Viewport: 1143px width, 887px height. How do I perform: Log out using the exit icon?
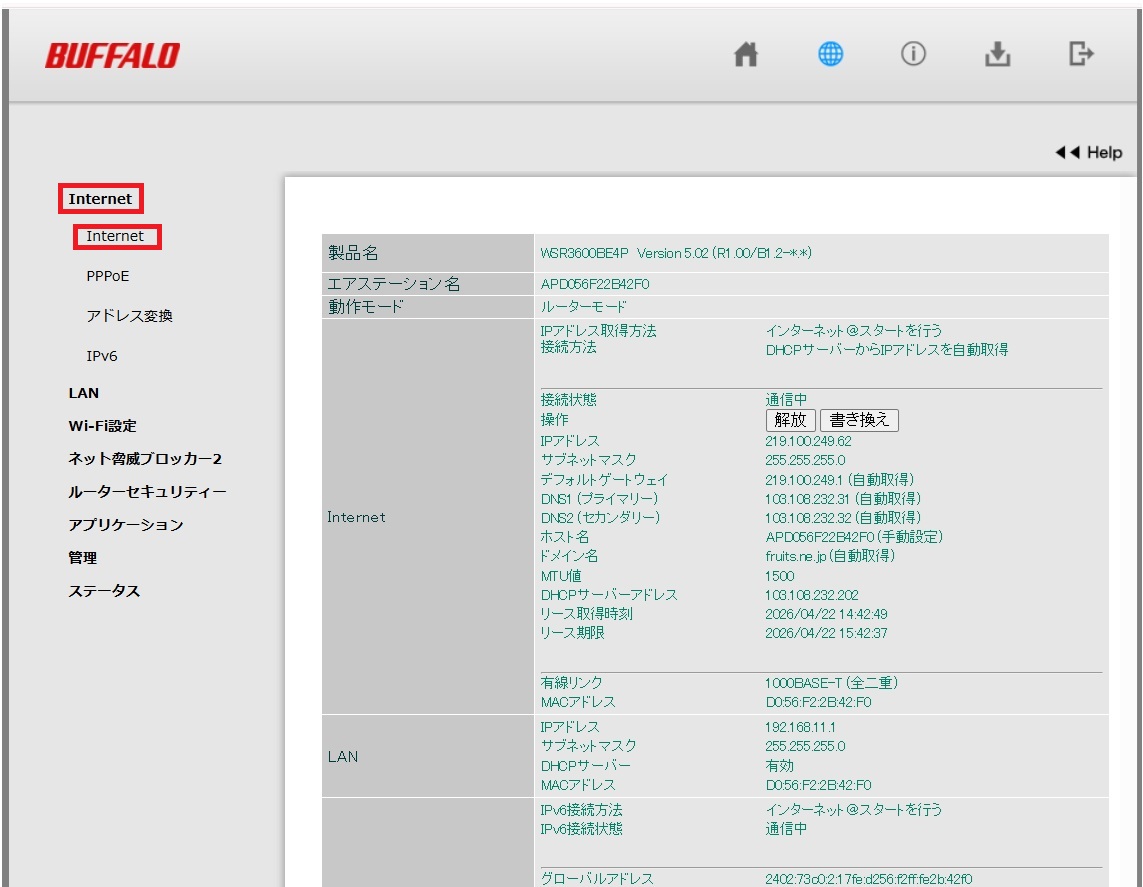pyautogui.click(x=1081, y=54)
